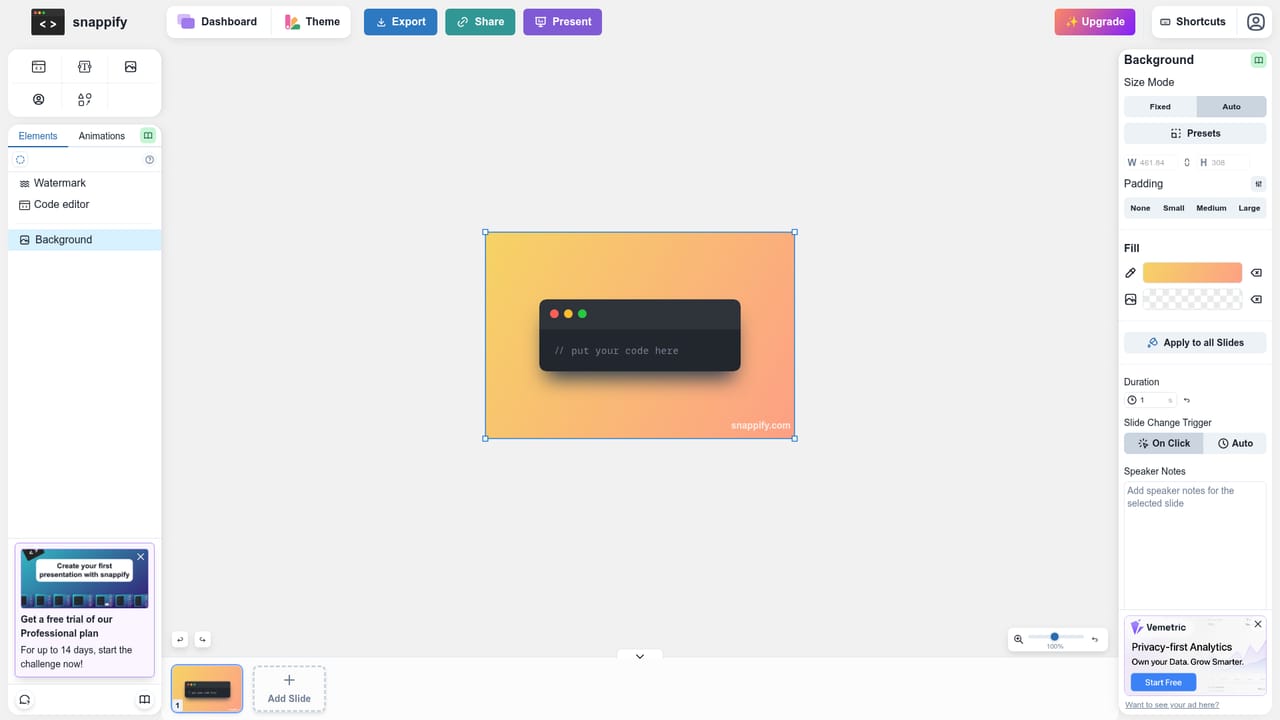The image size is (1280, 720).
Task: Switch to the Elements tab
Action: pyautogui.click(x=38, y=136)
